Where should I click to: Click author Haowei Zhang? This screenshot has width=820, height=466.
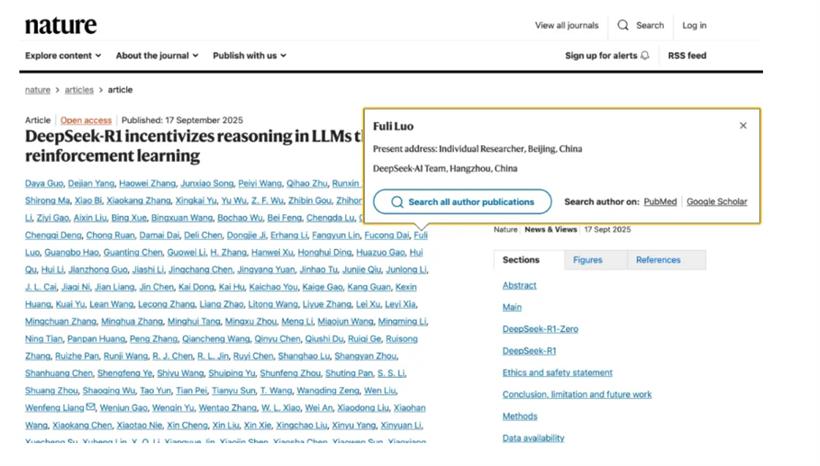click(x=147, y=184)
